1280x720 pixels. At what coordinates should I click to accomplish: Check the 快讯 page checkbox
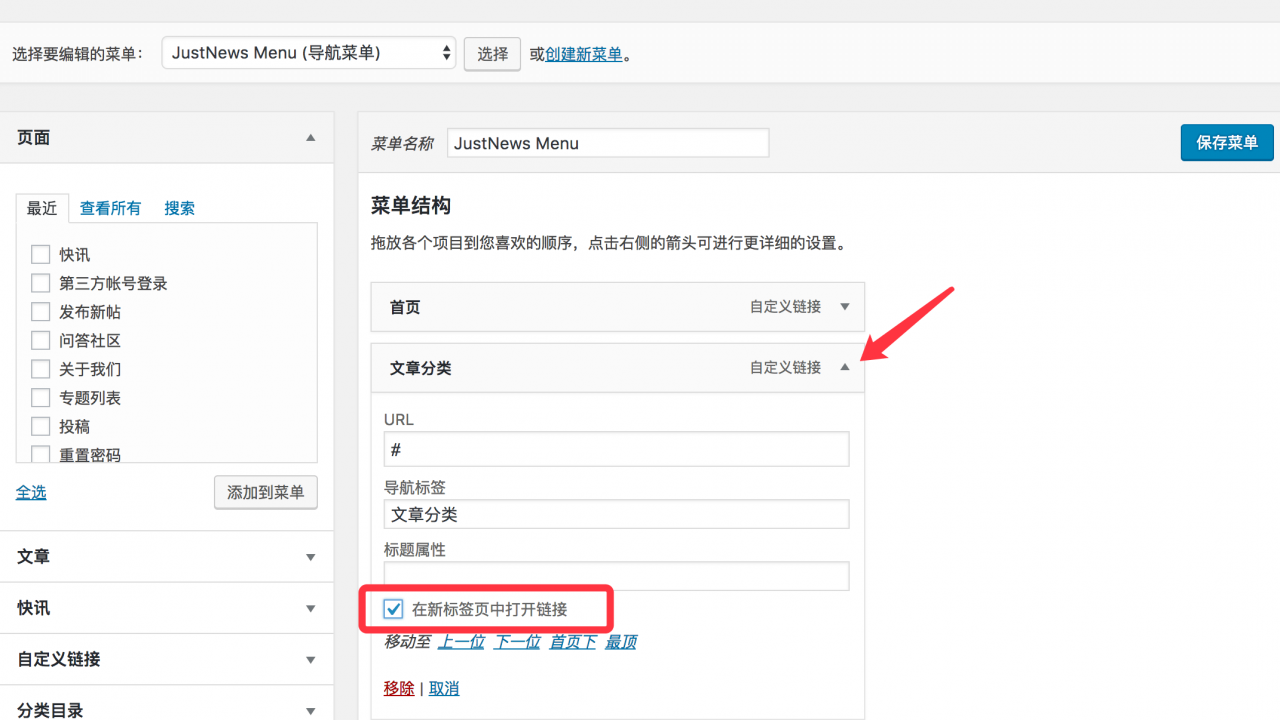click(x=41, y=255)
